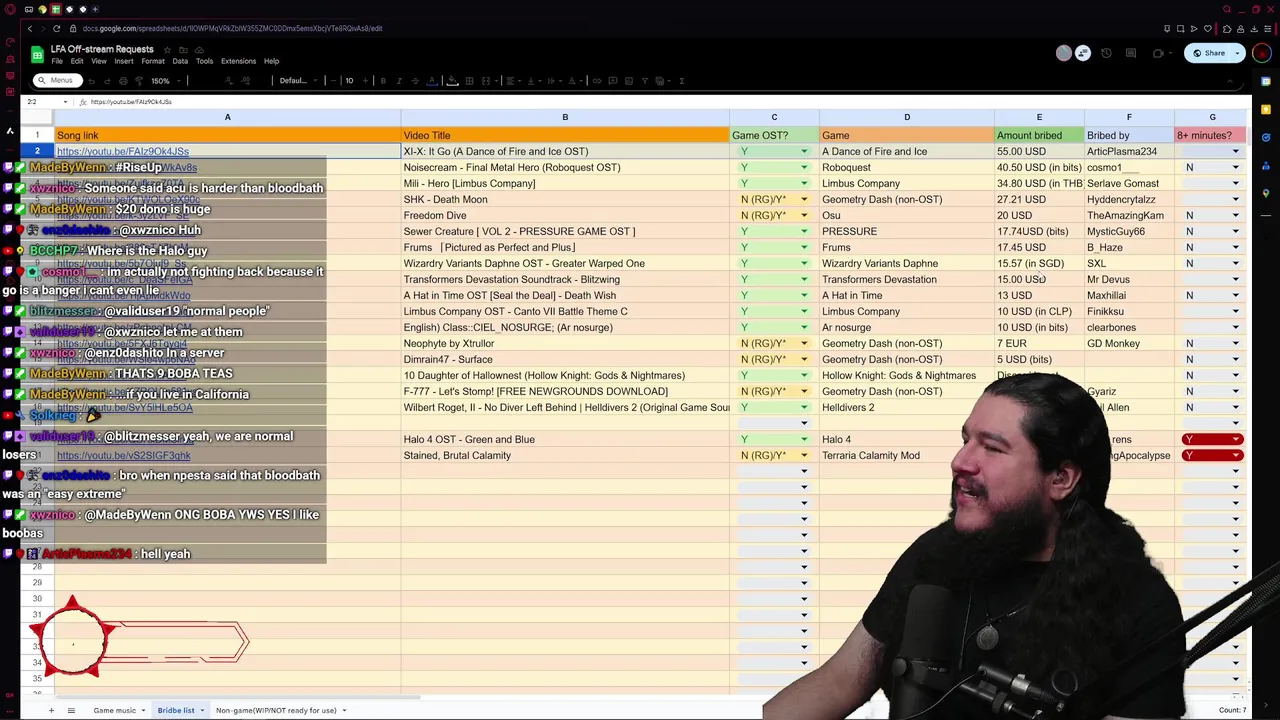Click the font size 10 field
Viewport: 1280px width, 720px height.
[x=349, y=81]
